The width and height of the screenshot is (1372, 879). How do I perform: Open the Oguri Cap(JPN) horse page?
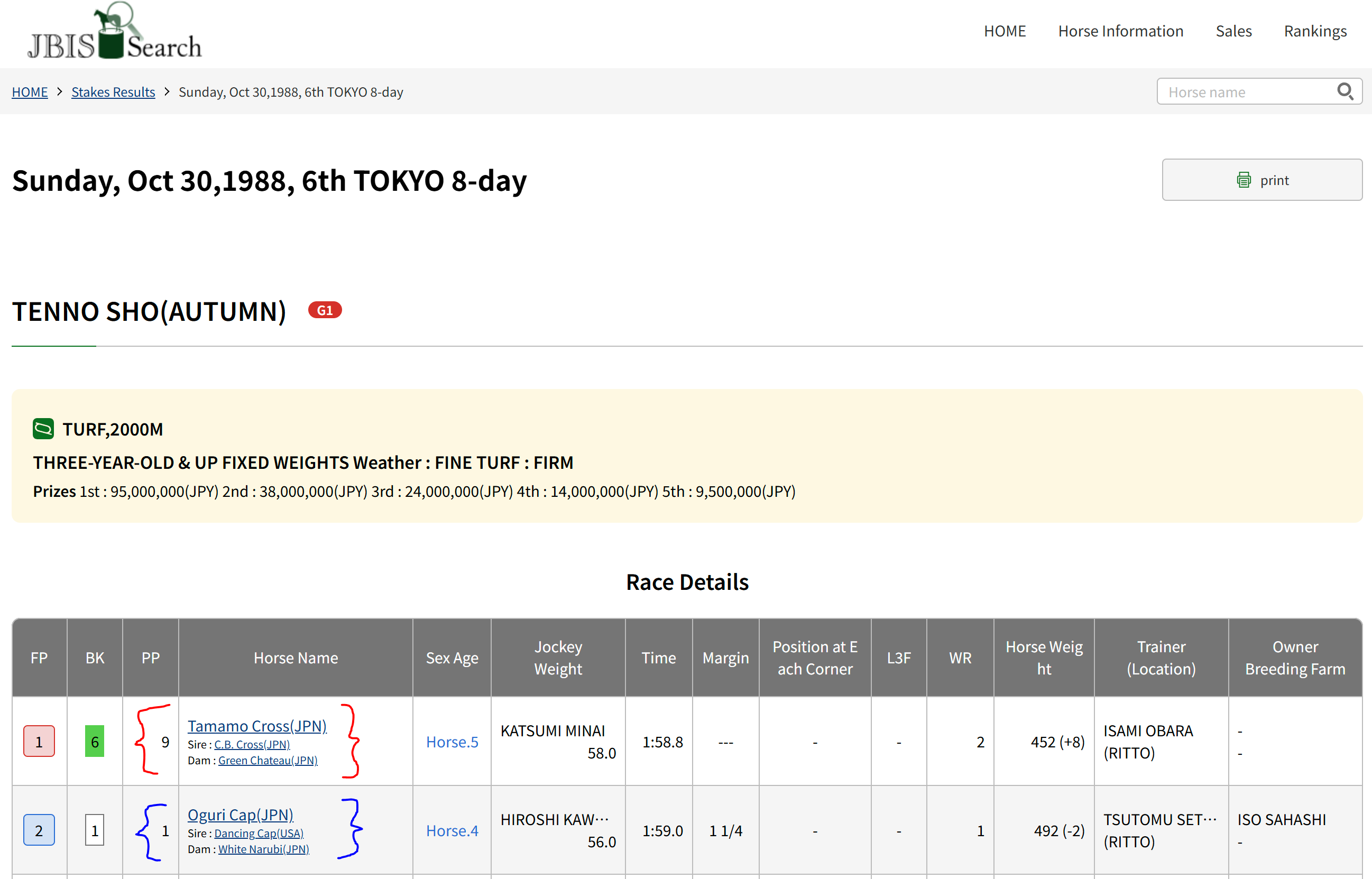coord(241,815)
